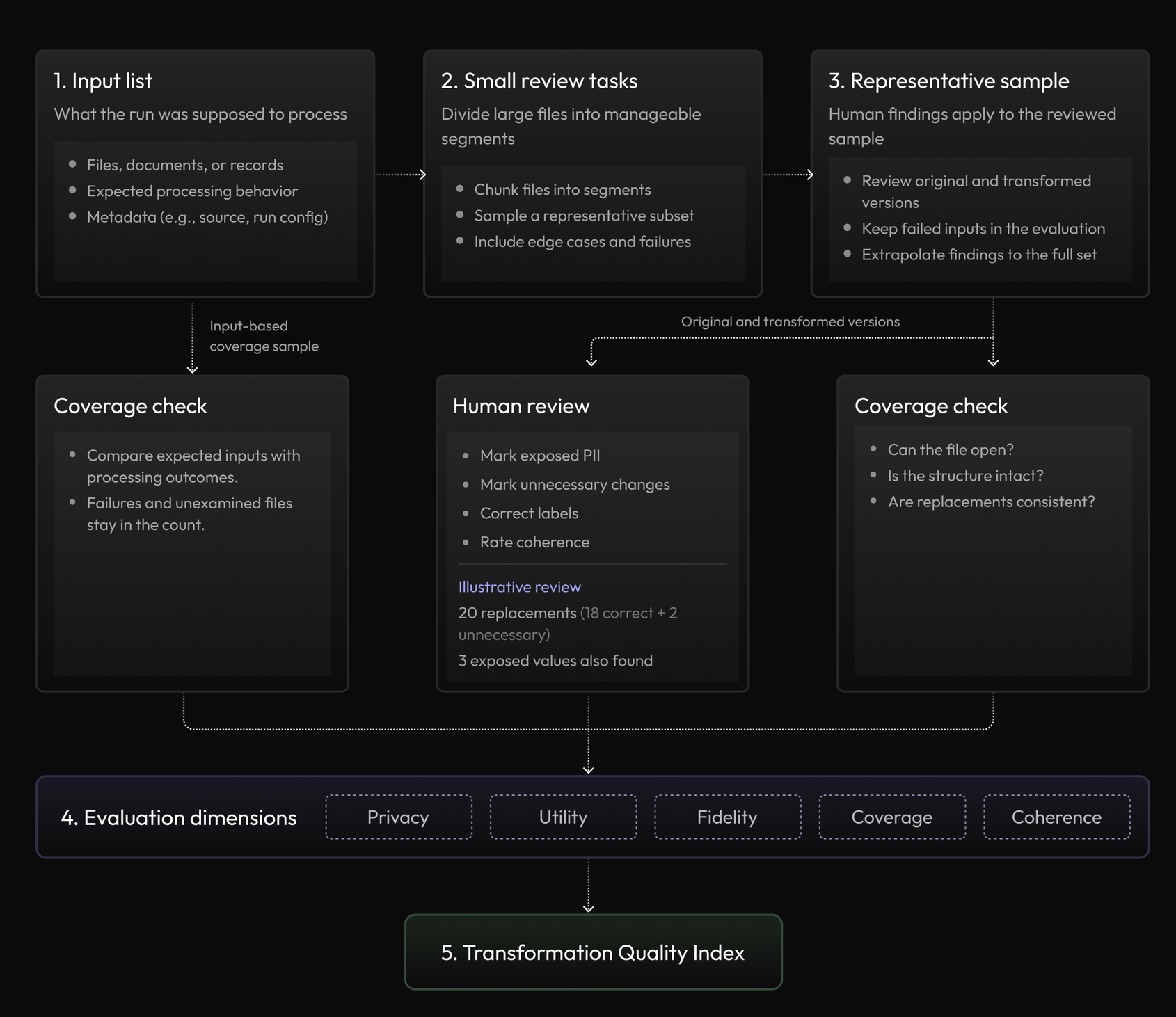Viewport: 1176px width, 1017px height.
Task: Click the '2. Small review tasks' heading
Action: [539, 81]
